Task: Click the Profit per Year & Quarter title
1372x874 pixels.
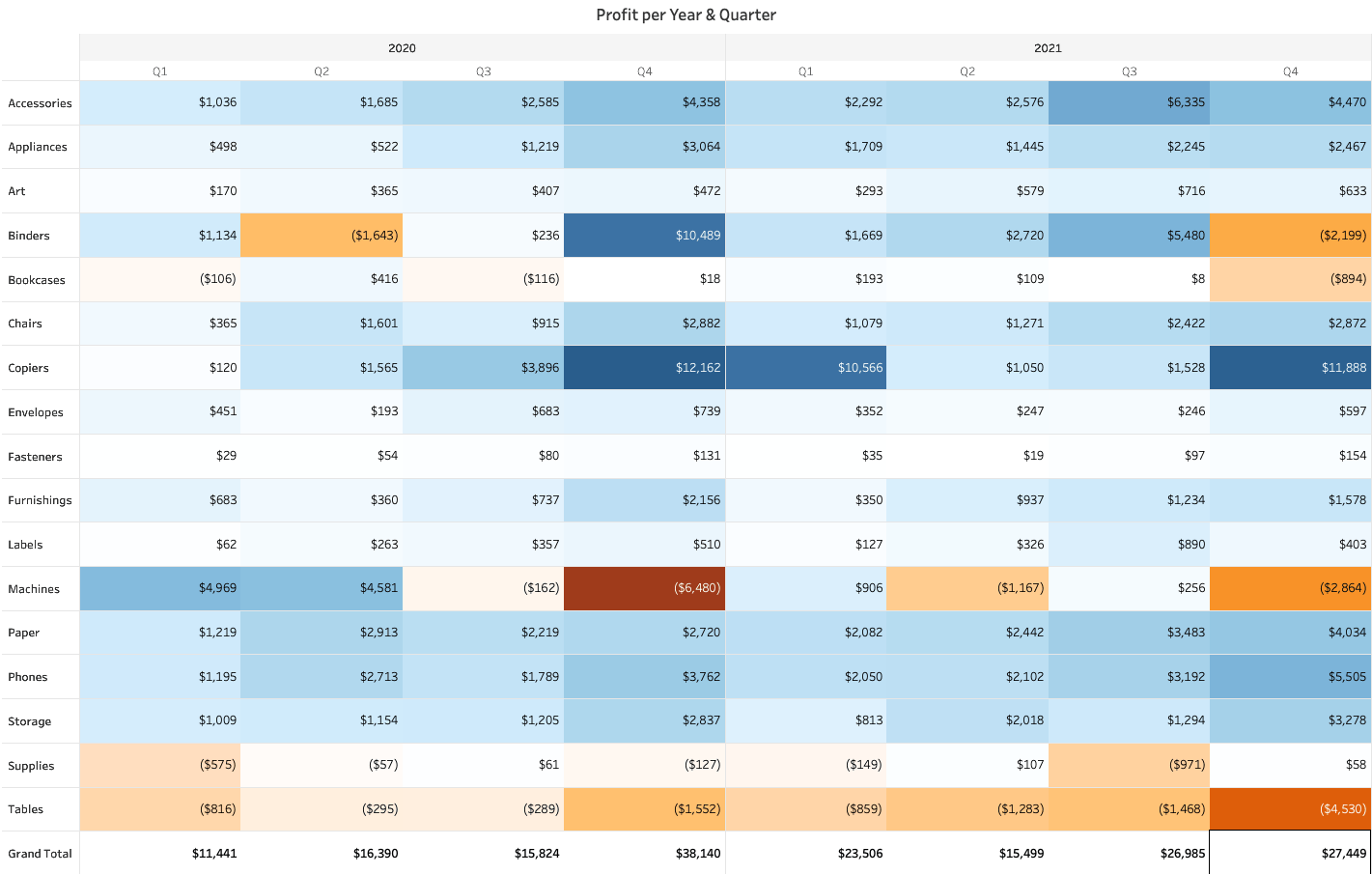Action: coord(686,14)
